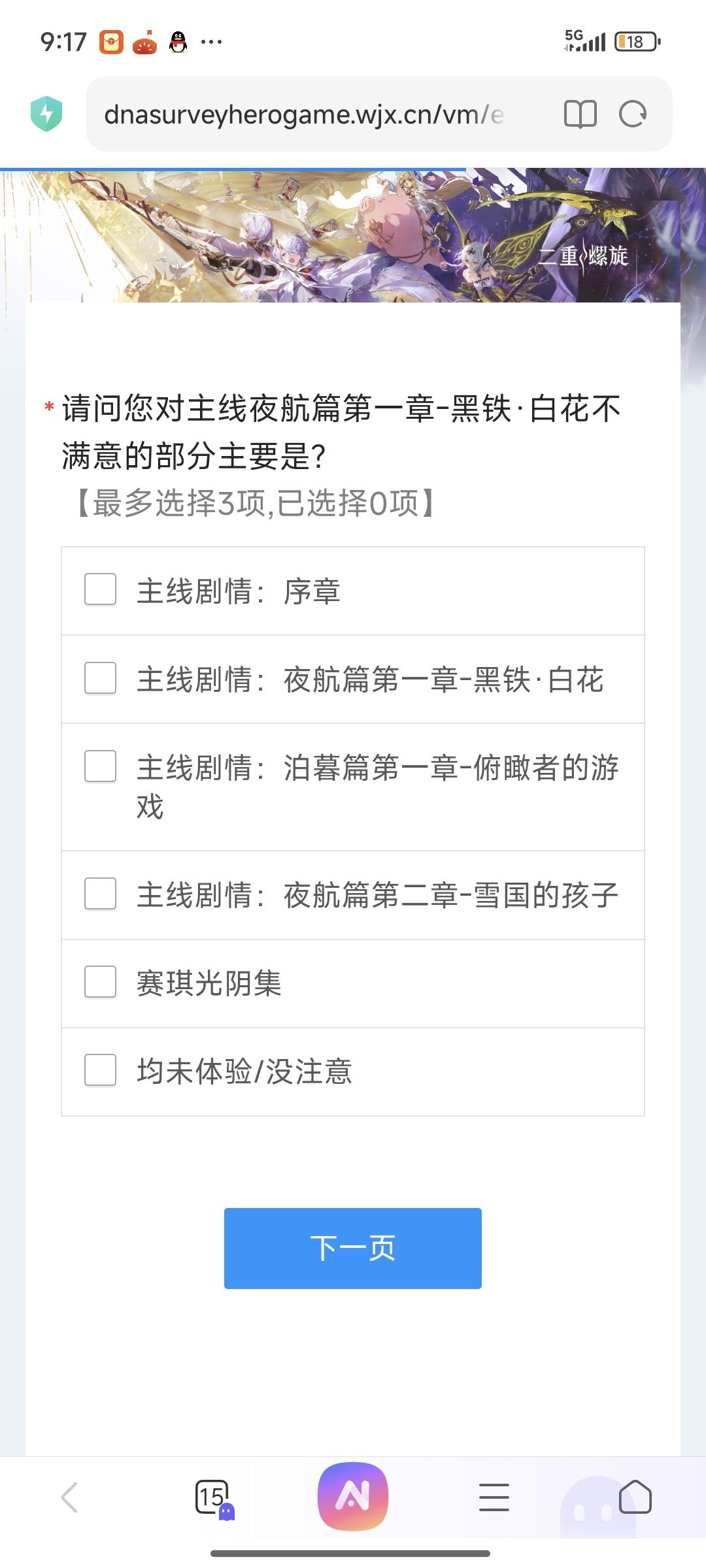Tap the QQ penguin notification icon

[x=178, y=42]
